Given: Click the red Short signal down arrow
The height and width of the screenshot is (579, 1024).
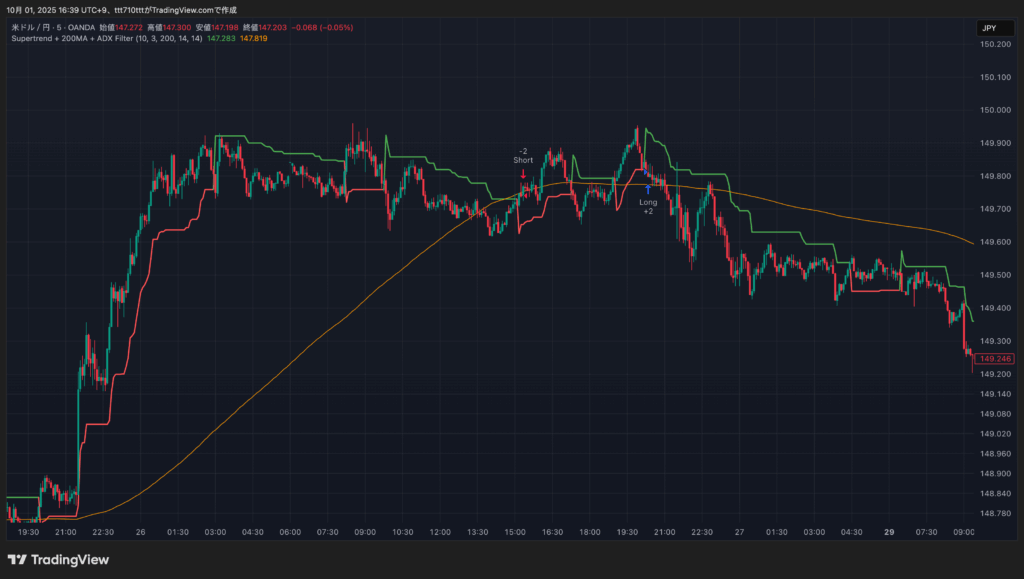Looking at the screenshot, I should (x=523, y=174).
